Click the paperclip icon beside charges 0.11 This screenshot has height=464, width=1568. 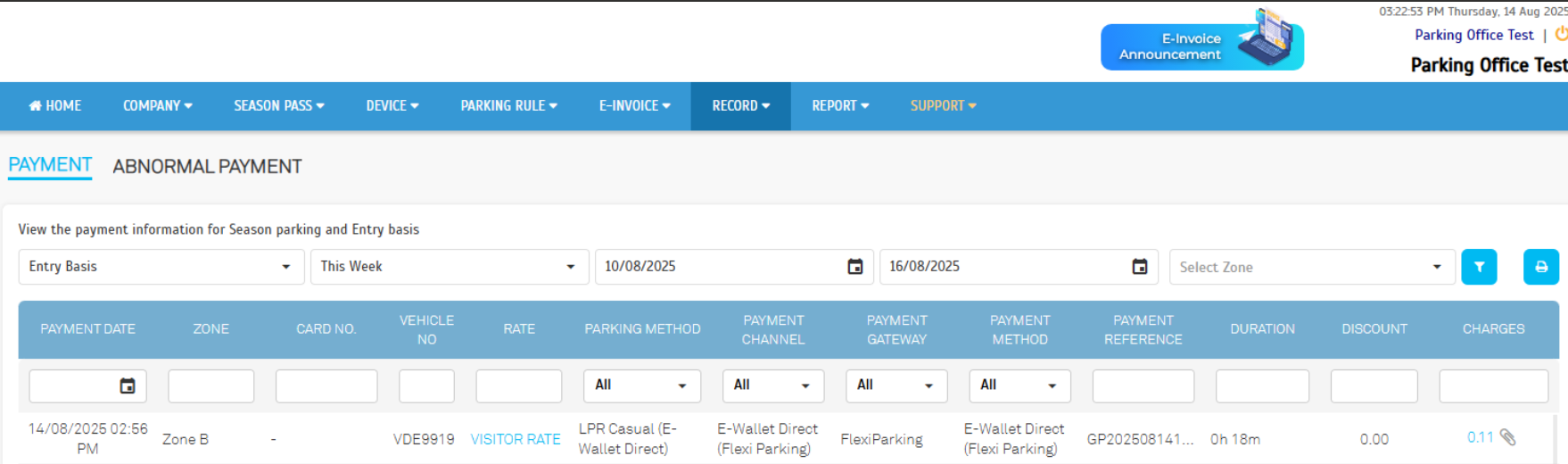tap(1507, 437)
